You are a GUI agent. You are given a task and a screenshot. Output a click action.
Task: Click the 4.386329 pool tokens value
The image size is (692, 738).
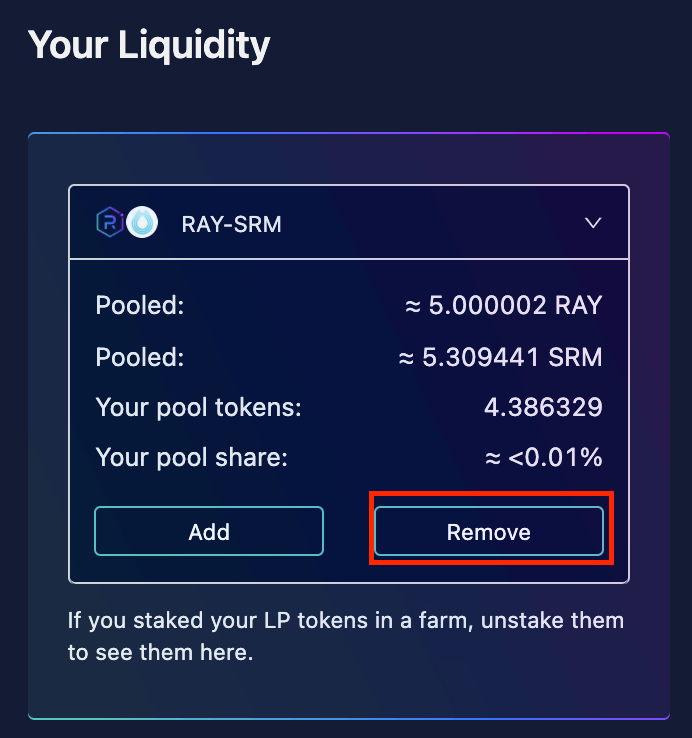point(542,407)
